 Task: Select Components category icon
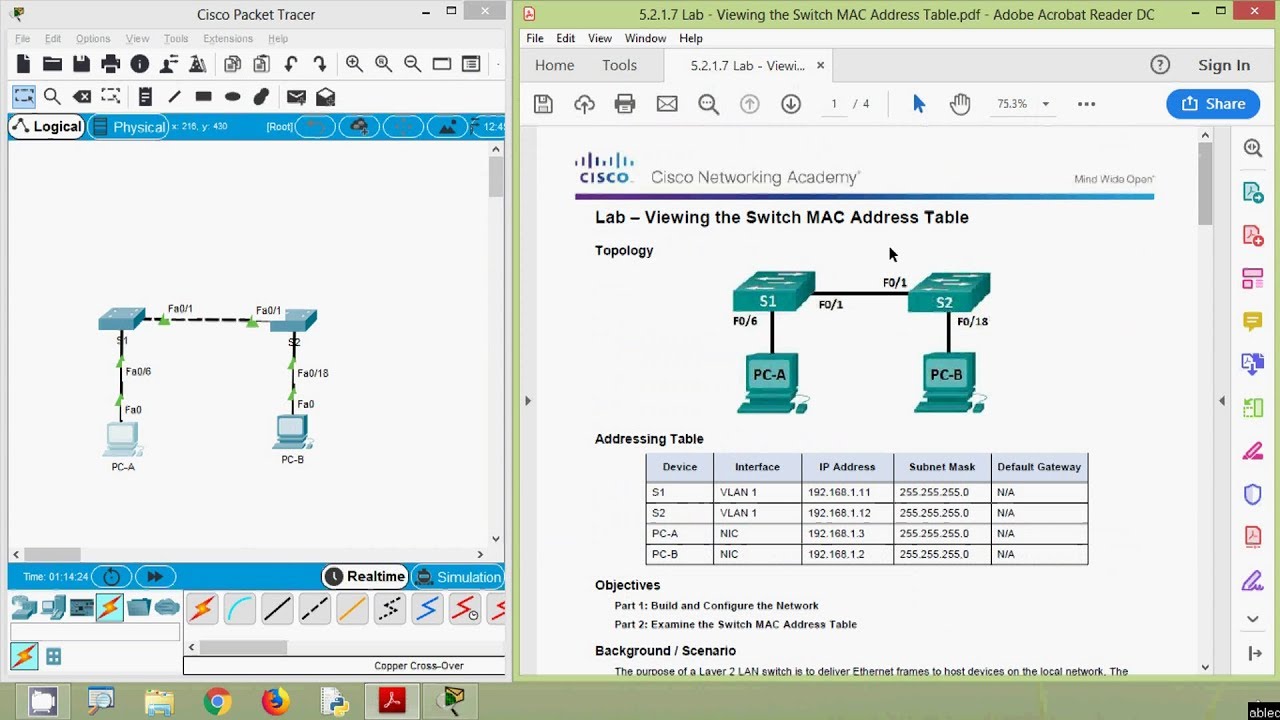(x=82, y=607)
